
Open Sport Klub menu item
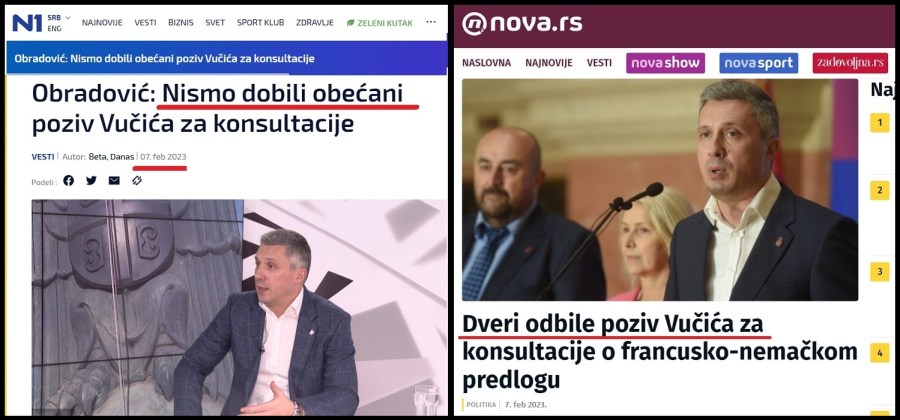point(261,23)
